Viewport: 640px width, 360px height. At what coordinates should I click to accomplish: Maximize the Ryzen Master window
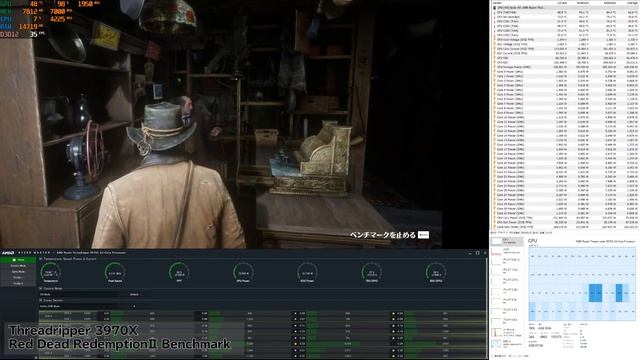tap(478, 253)
